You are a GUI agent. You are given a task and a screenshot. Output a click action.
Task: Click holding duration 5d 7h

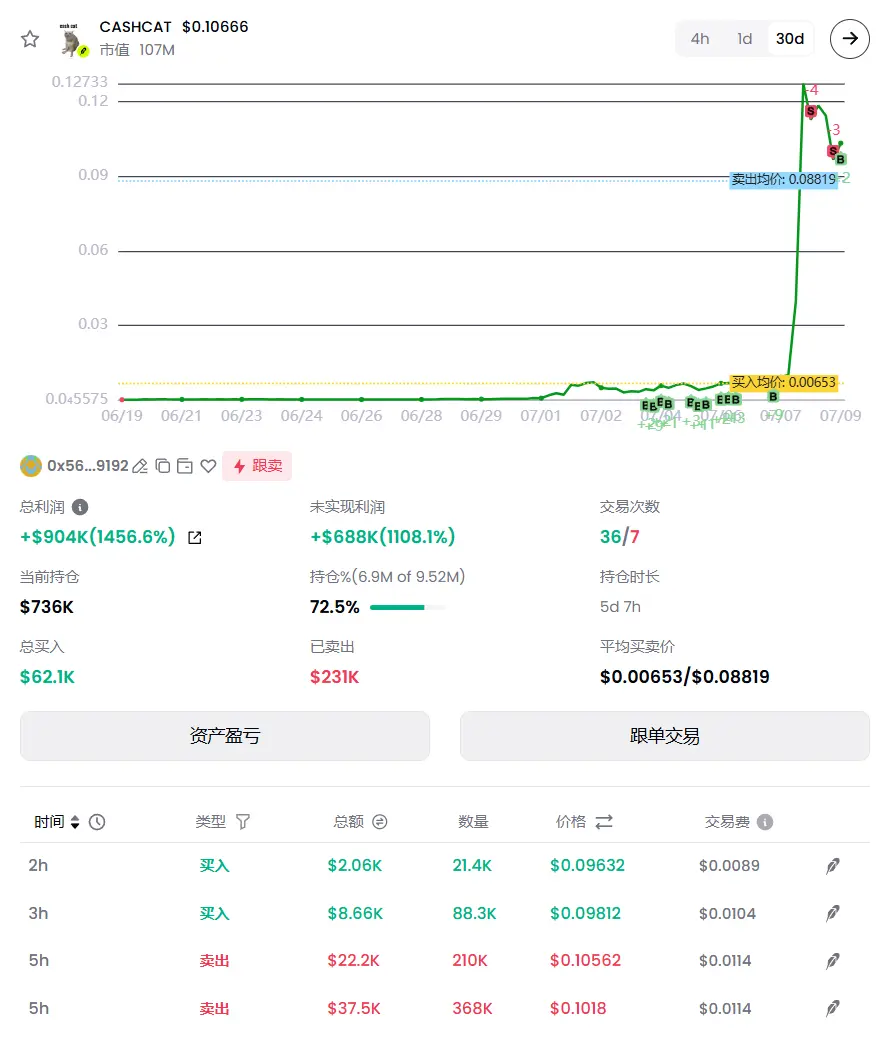[x=620, y=608]
